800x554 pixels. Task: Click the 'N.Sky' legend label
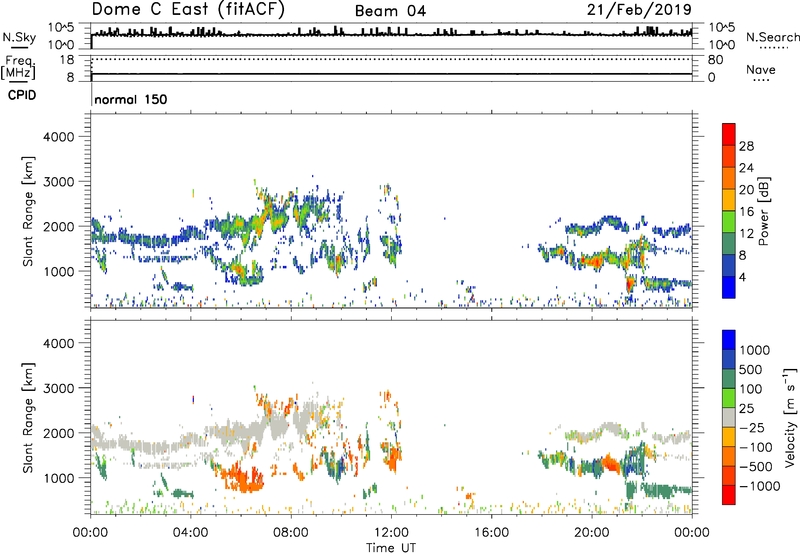(19, 37)
